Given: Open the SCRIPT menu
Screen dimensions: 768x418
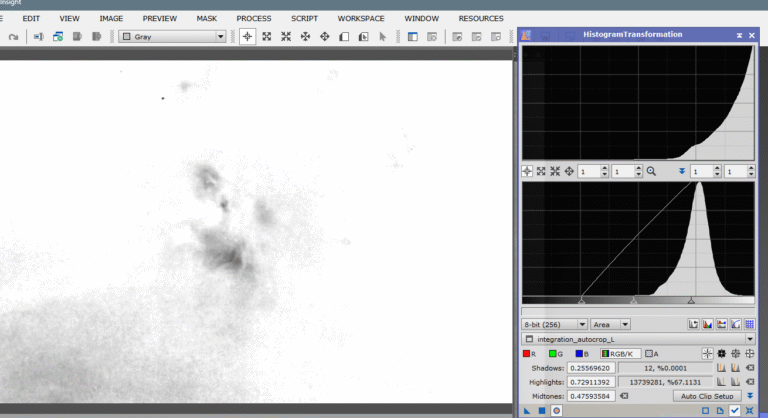Looking at the screenshot, I should (x=304, y=18).
